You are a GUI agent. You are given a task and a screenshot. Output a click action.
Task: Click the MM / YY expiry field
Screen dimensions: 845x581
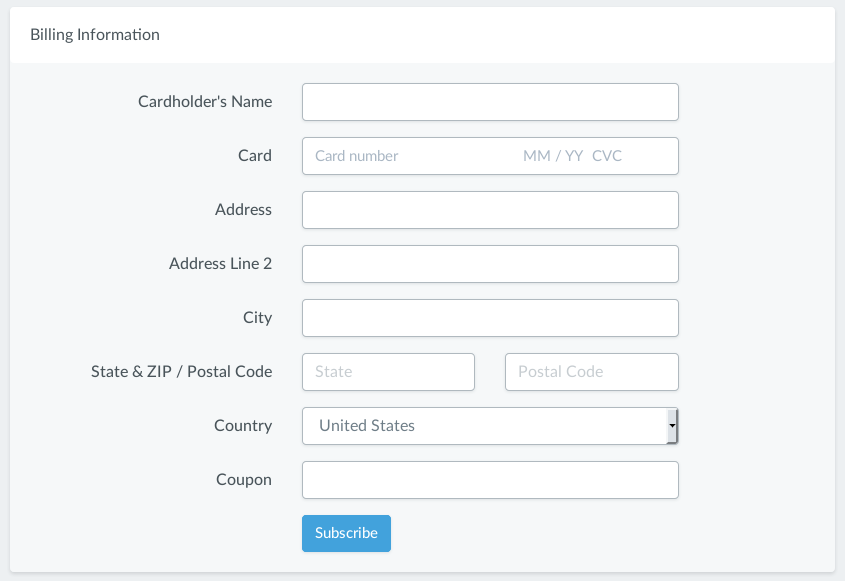click(x=552, y=156)
